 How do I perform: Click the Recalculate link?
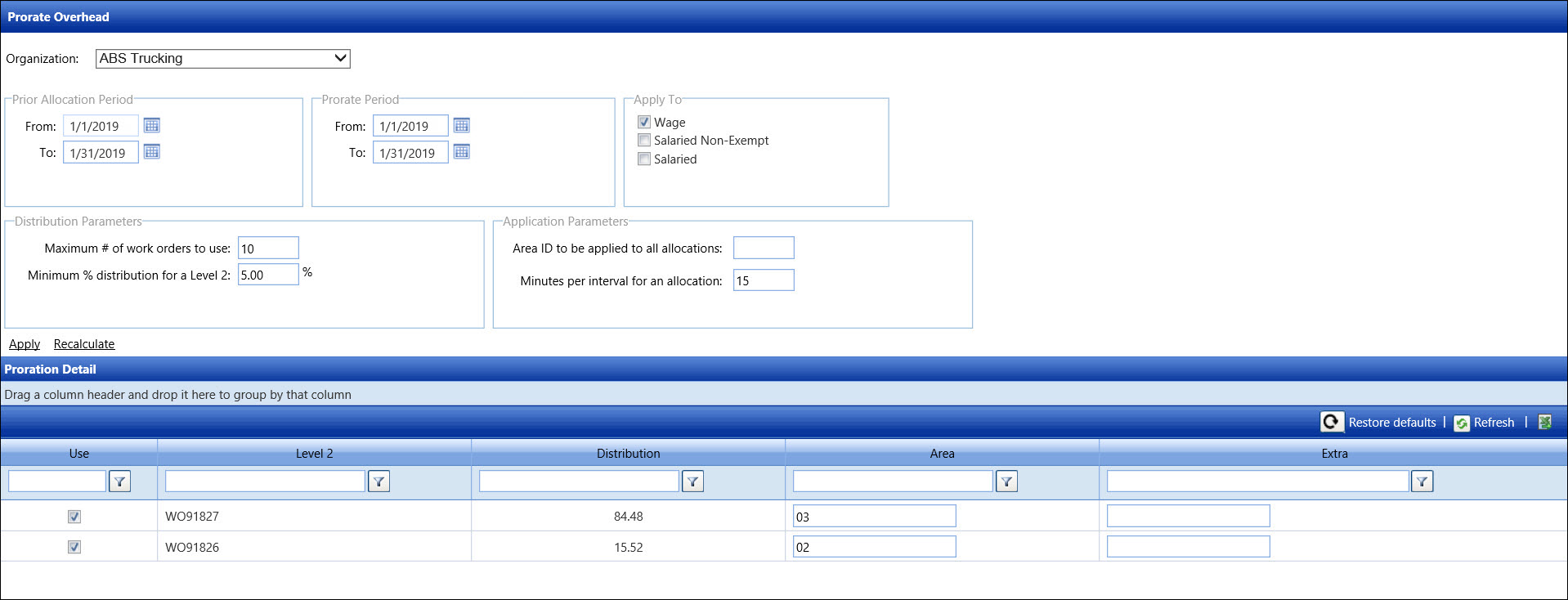pos(84,344)
